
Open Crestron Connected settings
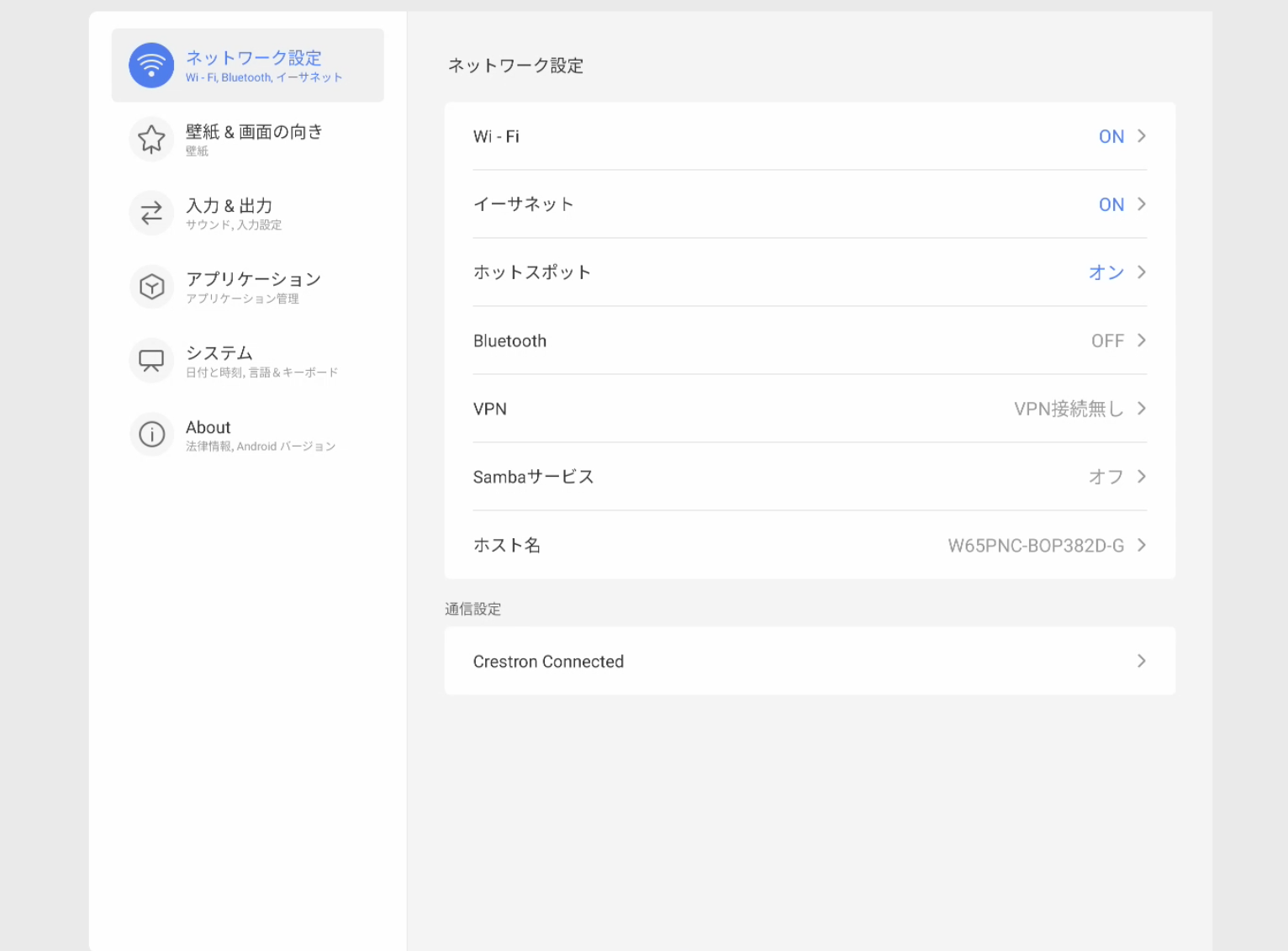548,662
